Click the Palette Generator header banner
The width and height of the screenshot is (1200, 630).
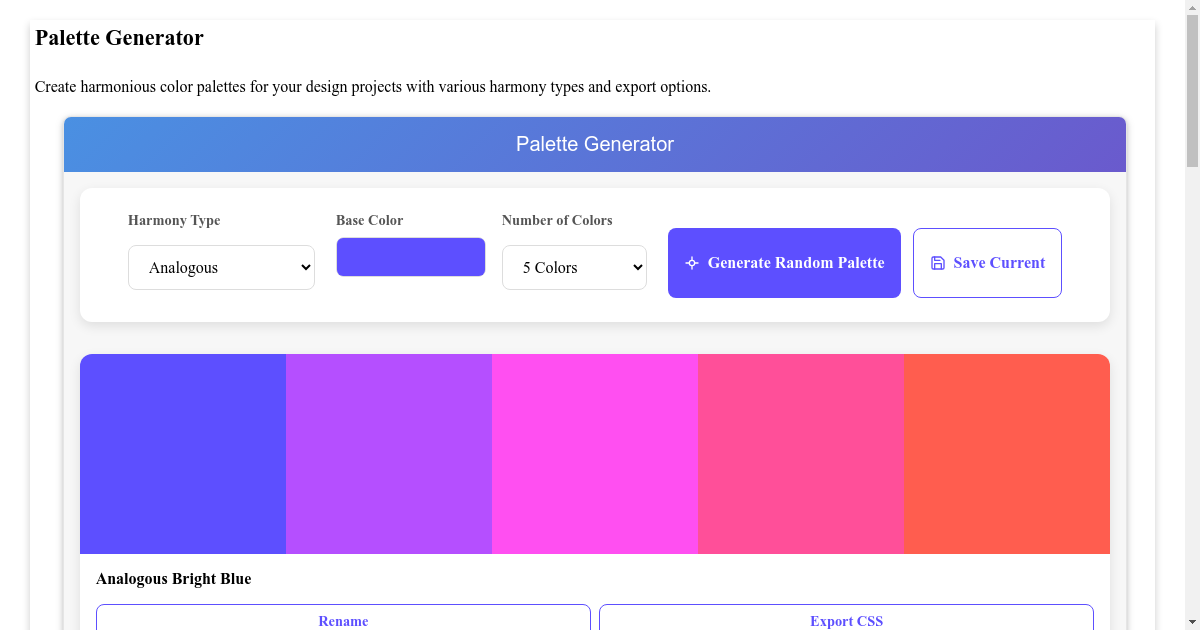[x=595, y=144]
